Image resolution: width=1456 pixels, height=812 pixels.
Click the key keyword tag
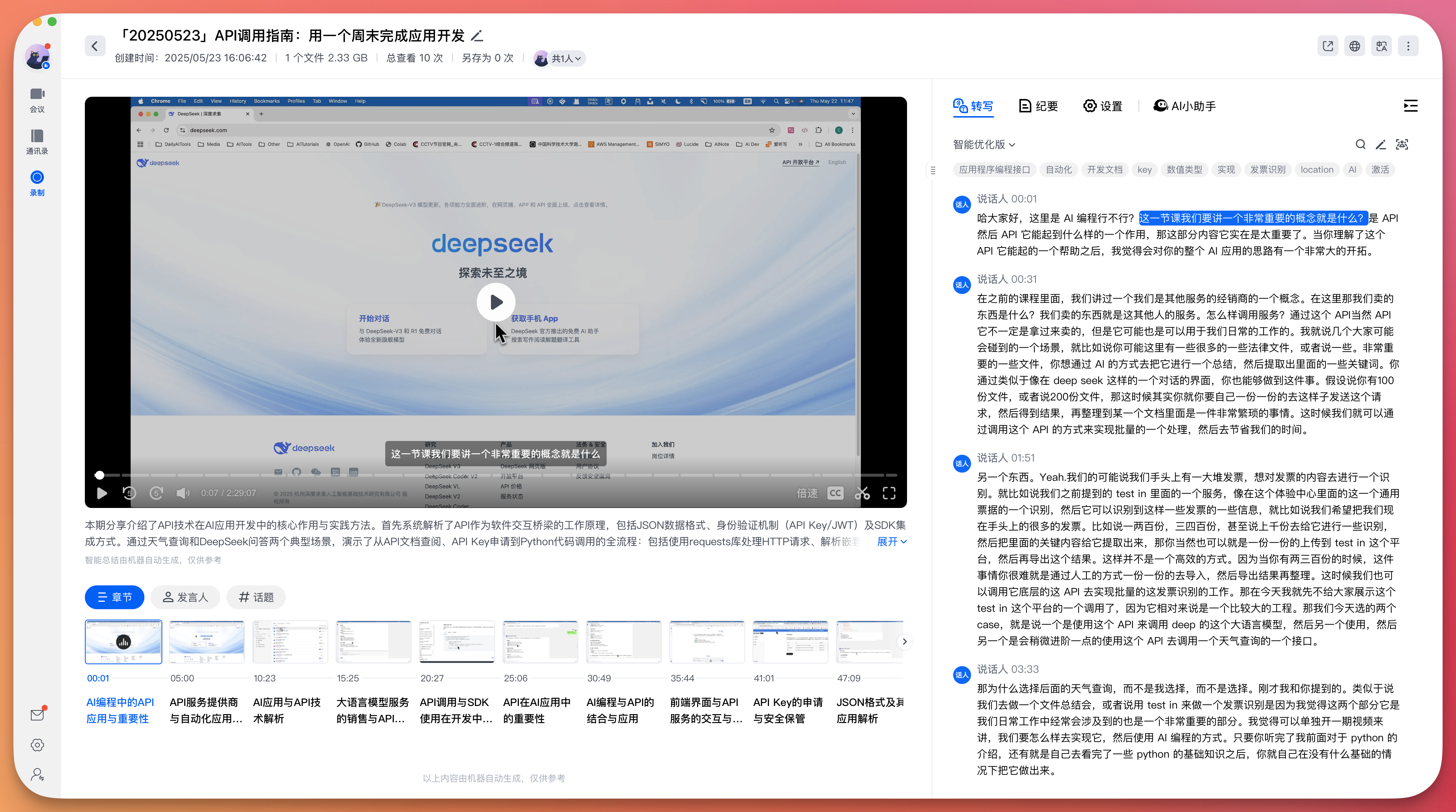1144,170
